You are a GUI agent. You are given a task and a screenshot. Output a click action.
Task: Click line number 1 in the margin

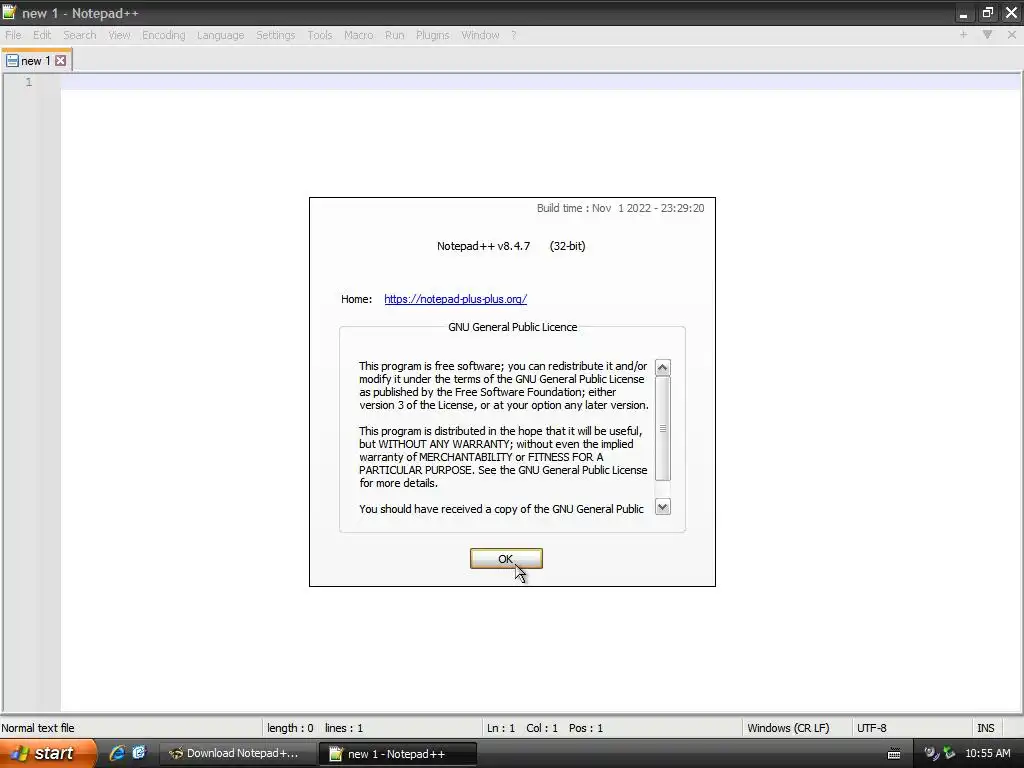pyautogui.click(x=29, y=82)
